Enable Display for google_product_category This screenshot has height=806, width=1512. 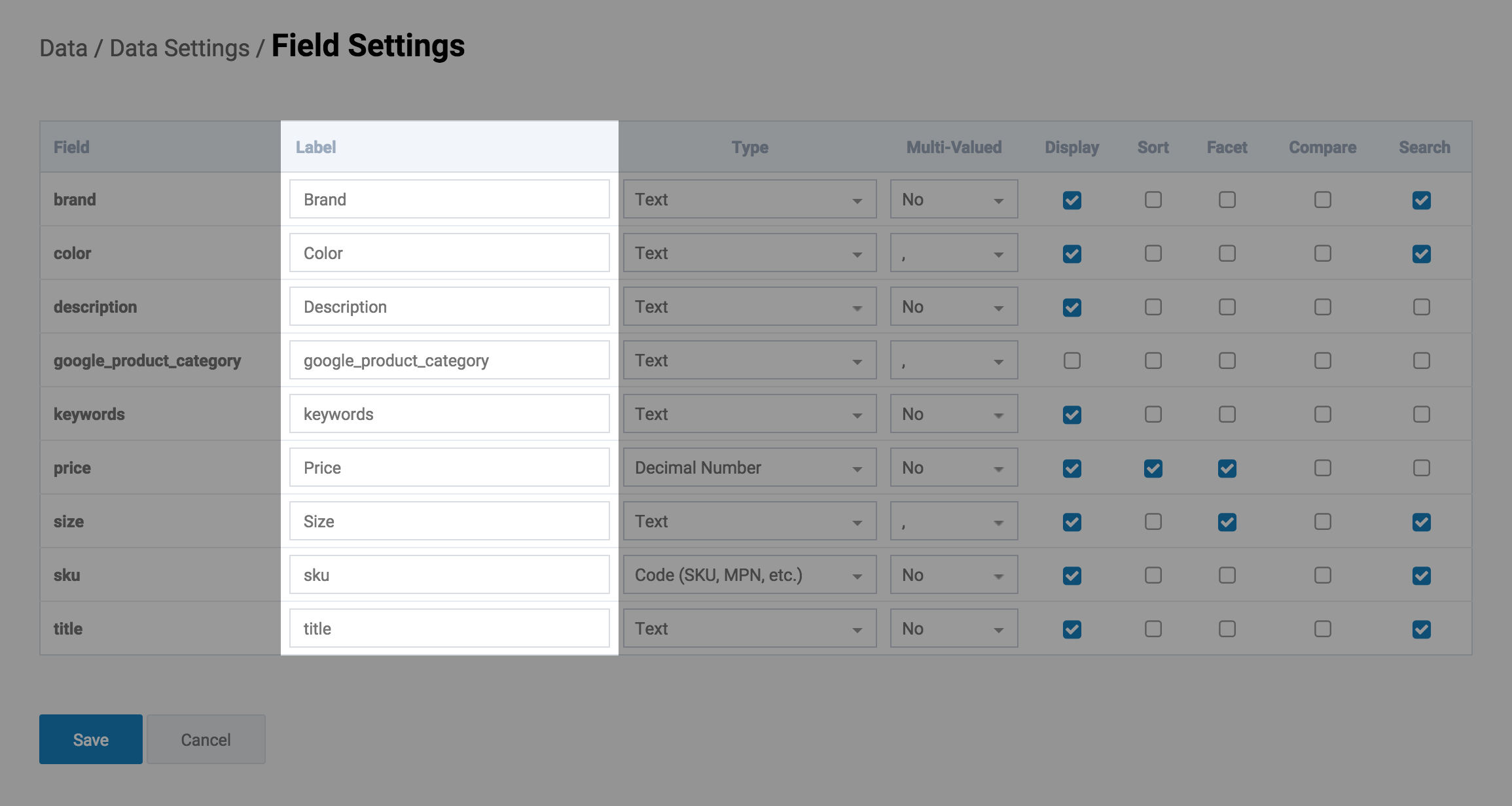tap(1071, 360)
